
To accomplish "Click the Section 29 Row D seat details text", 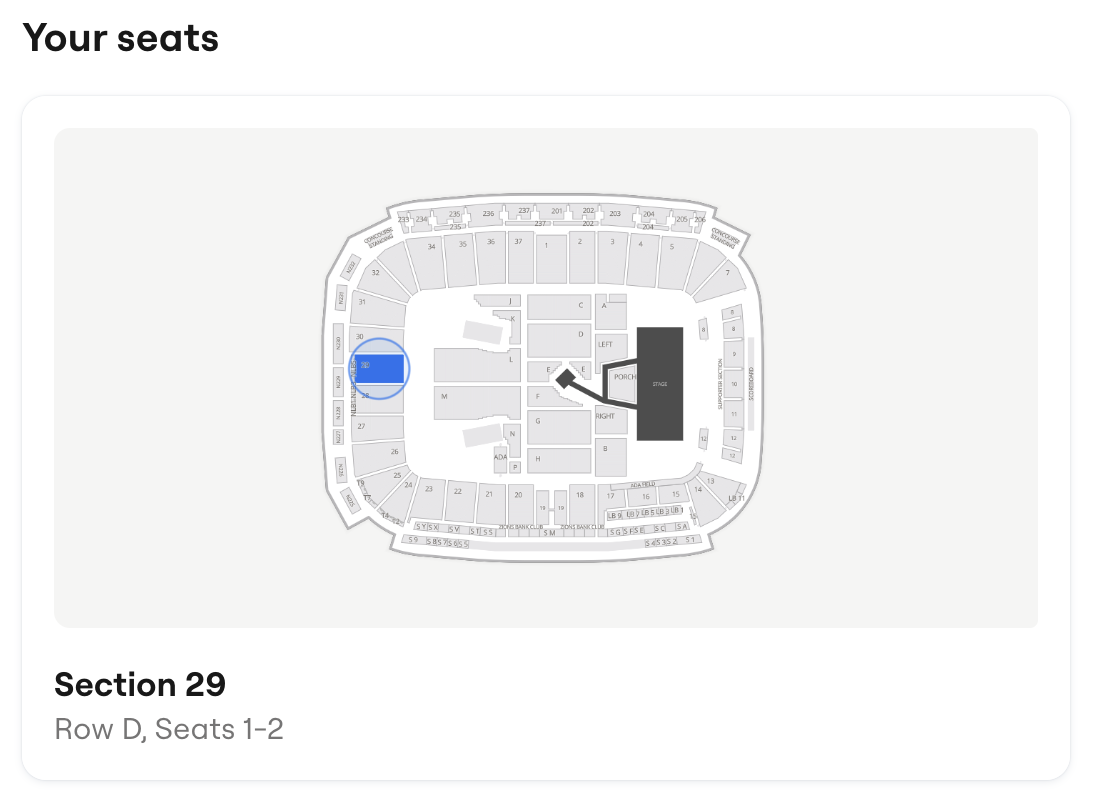I will pos(169,729).
